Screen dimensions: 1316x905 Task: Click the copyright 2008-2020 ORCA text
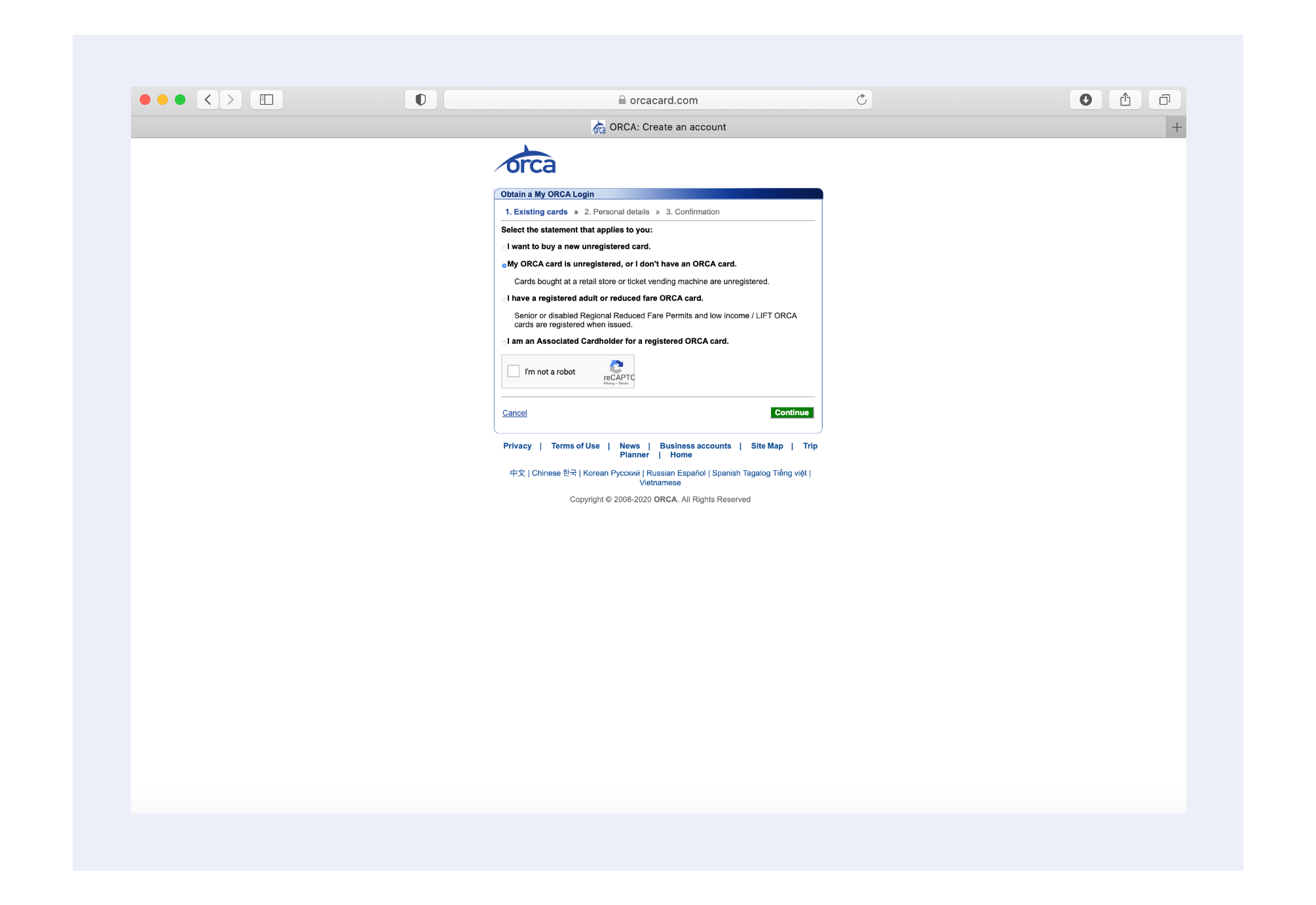pos(660,500)
